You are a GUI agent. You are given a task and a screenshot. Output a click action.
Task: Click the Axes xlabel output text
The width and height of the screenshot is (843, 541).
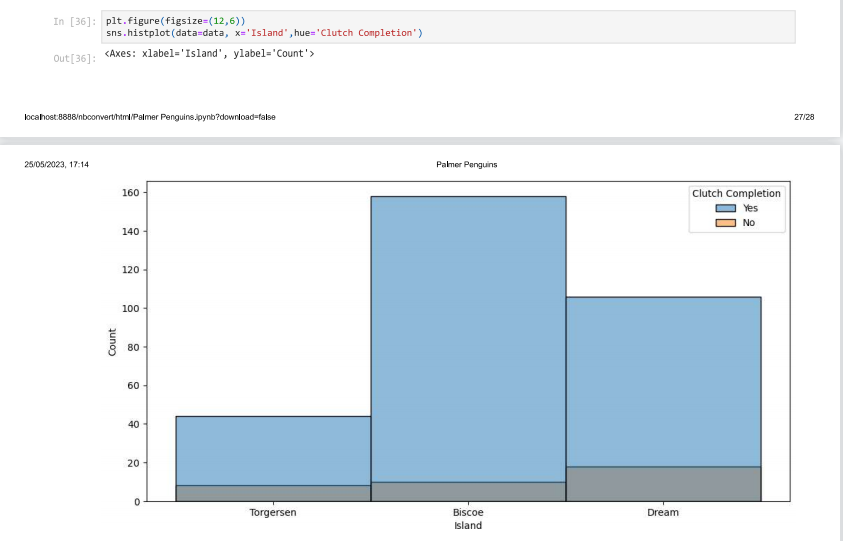[209, 54]
